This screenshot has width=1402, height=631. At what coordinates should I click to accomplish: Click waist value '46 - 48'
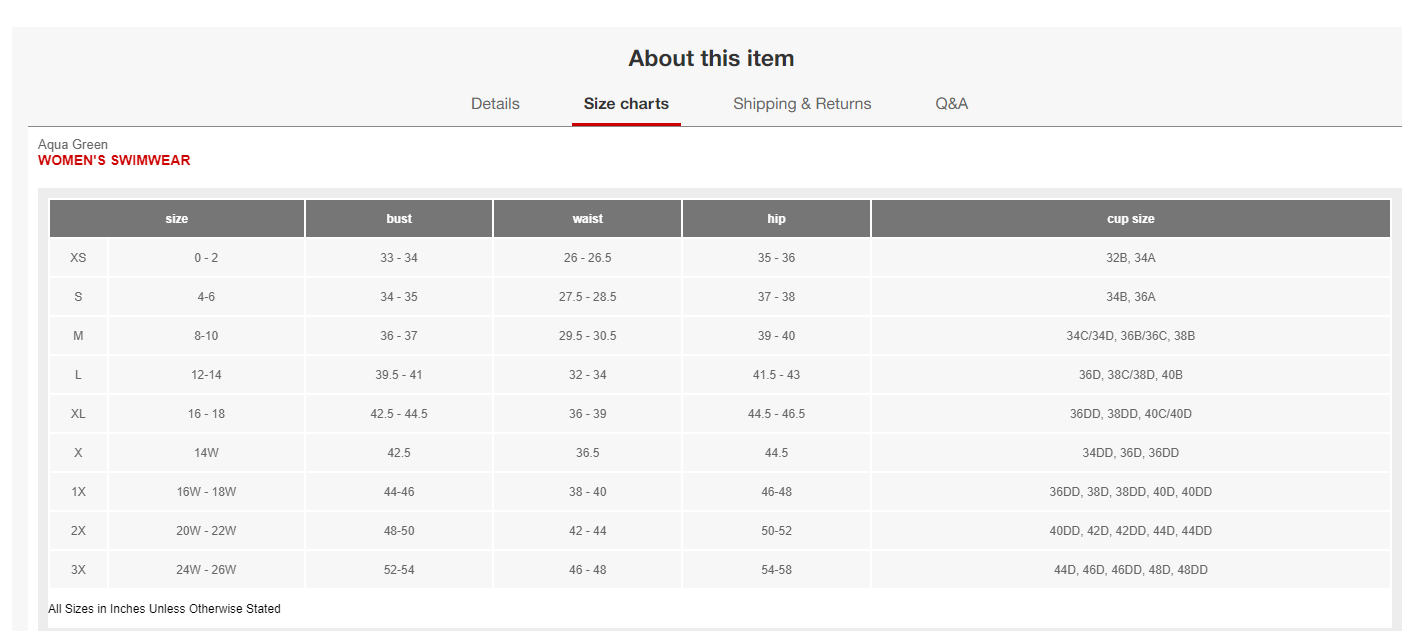pos(588,570)
